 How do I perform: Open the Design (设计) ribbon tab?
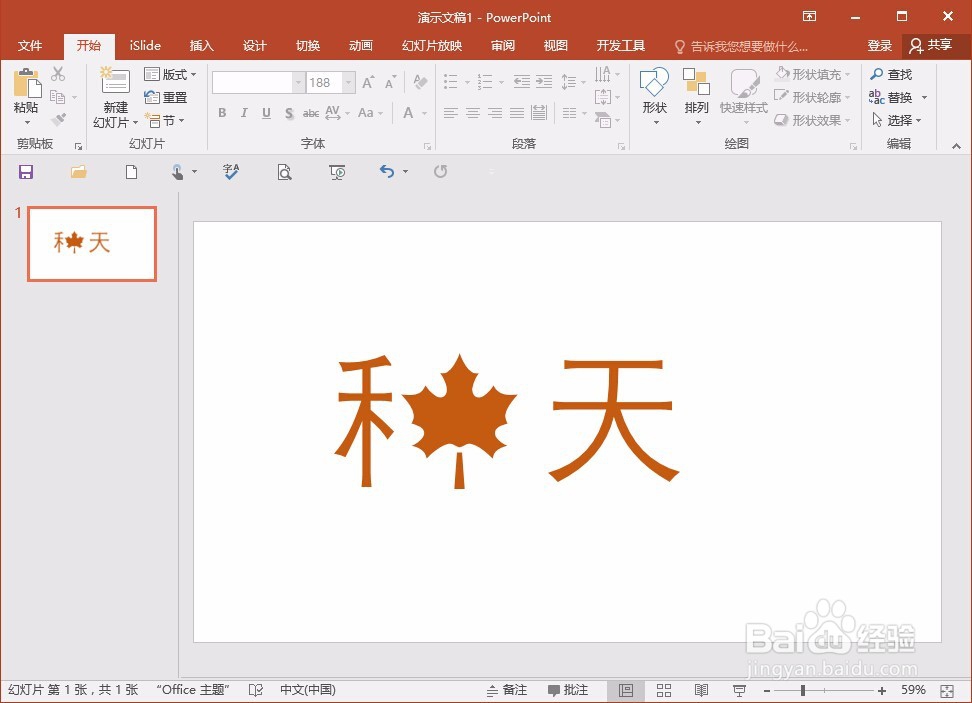(254, 45)
